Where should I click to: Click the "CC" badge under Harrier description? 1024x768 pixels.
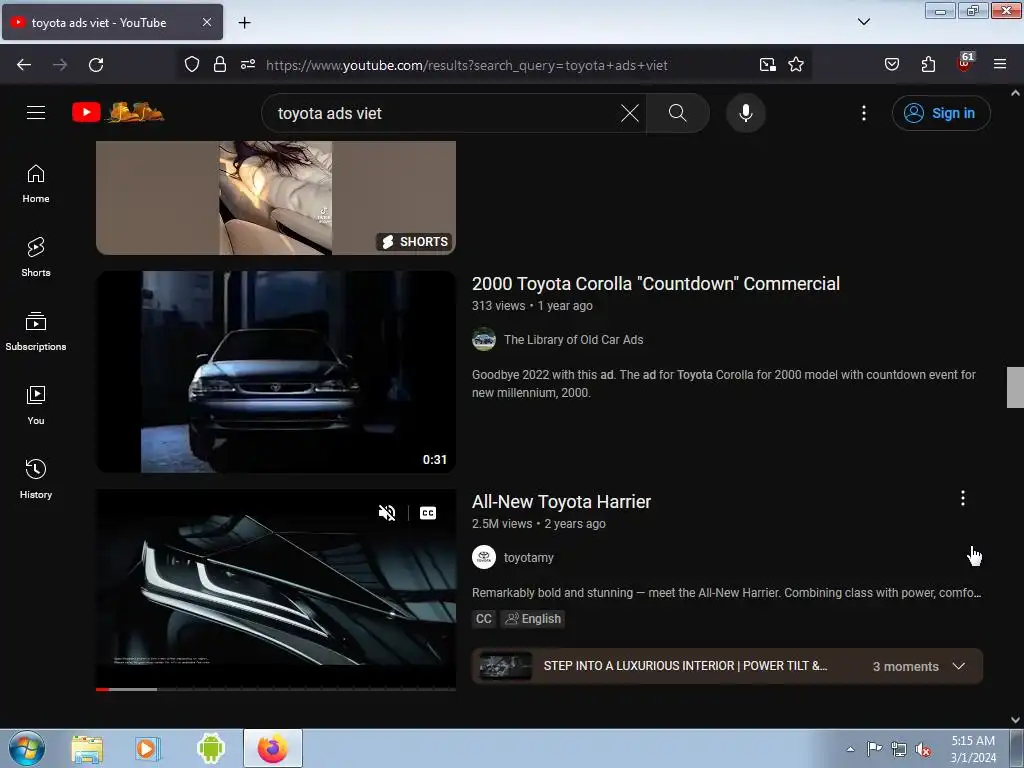click(484, 618)
